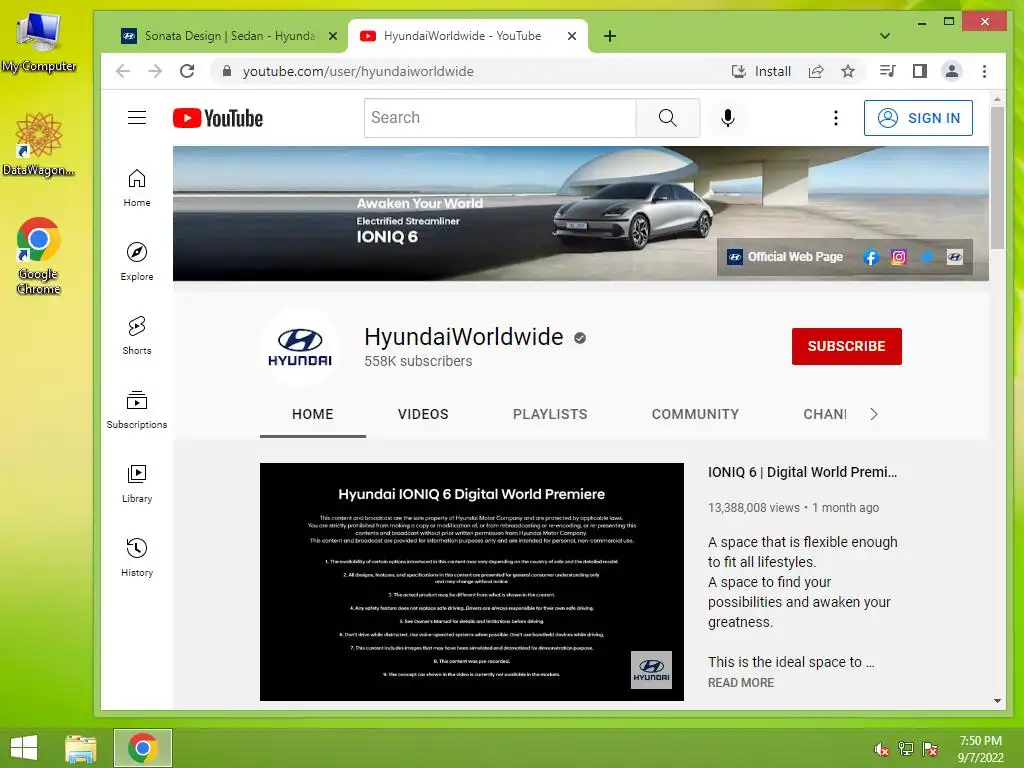Show more channel tabs with right chevron

874,414
